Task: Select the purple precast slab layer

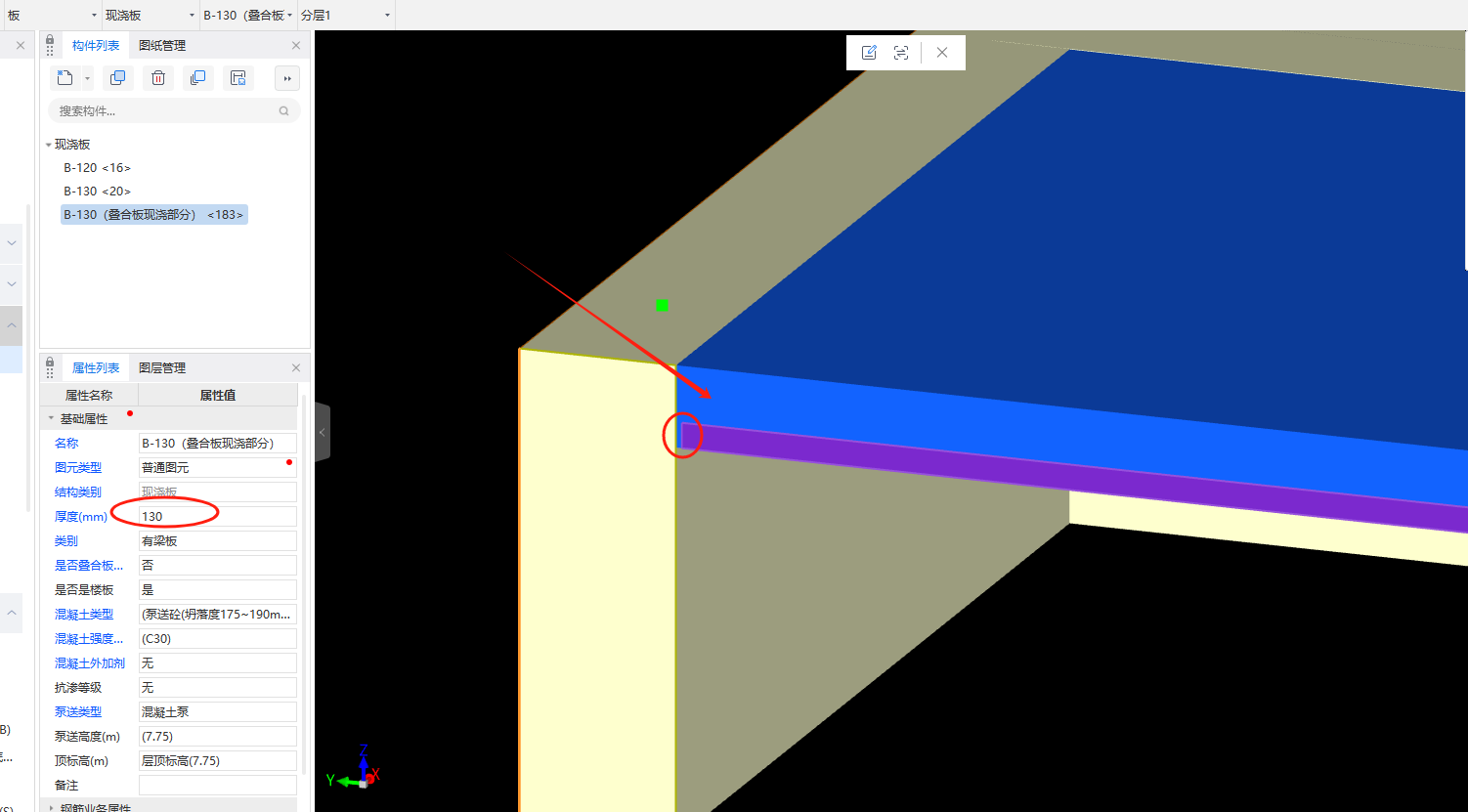Action: click(x=1075, y=476)
